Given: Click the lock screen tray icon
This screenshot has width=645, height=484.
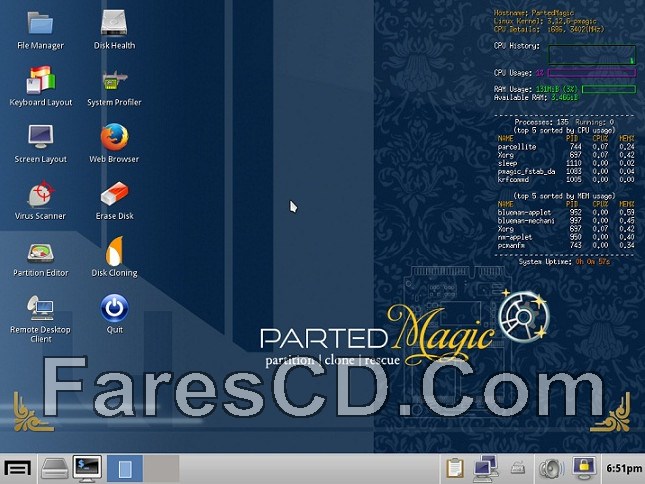Looking at the screenshot, I should [x=584, y=468].
